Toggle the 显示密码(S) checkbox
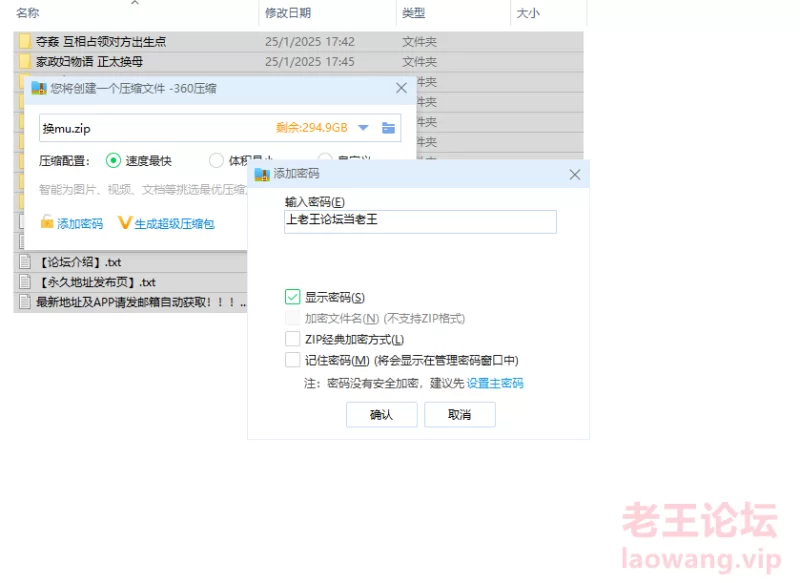 click(292, 297)
